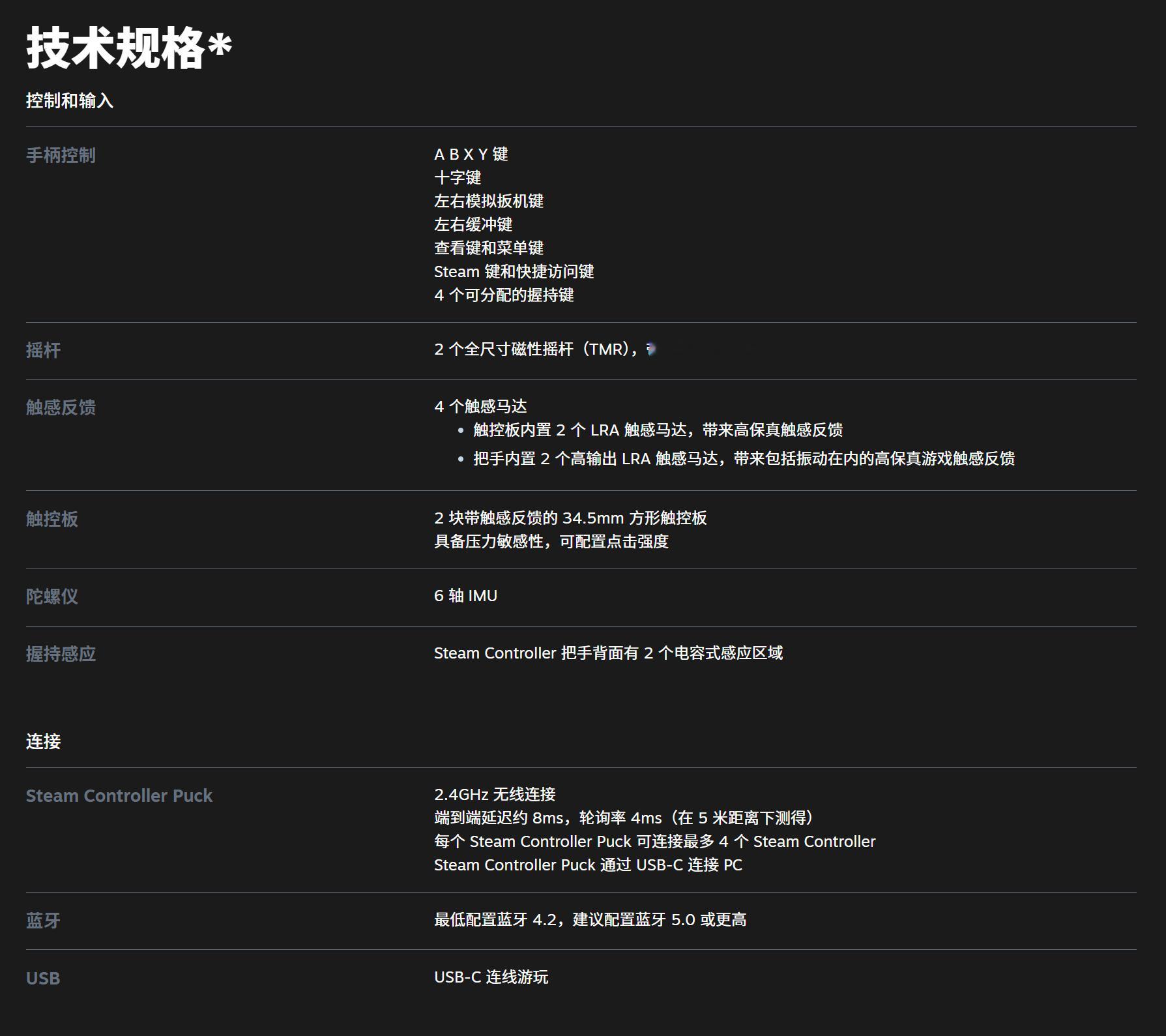Image resolution: width=1166 pixels, height=1036 pixels.
Task: Click the "技术规格*" page heading
Action: 129,48
